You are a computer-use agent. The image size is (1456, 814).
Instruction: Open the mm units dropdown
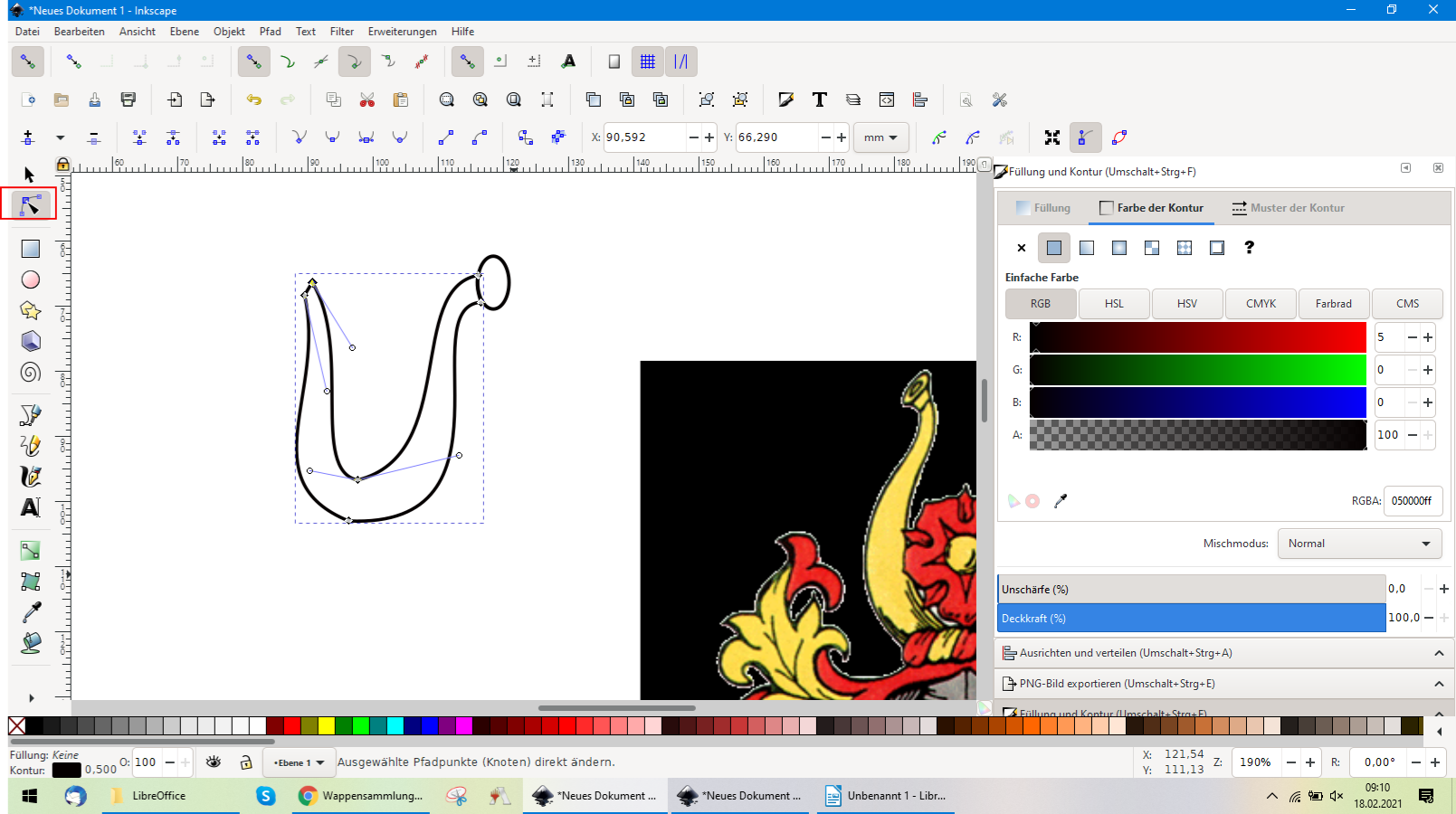(880, 137)
